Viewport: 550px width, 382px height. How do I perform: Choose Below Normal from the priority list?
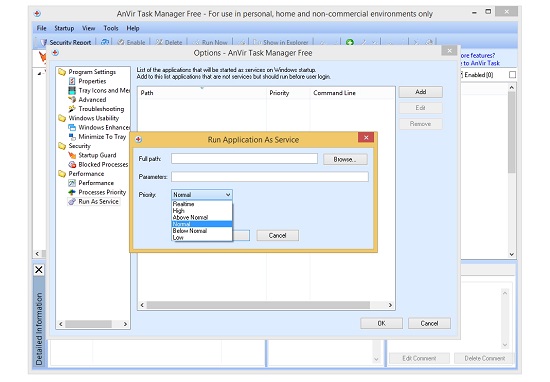point(202,231)
